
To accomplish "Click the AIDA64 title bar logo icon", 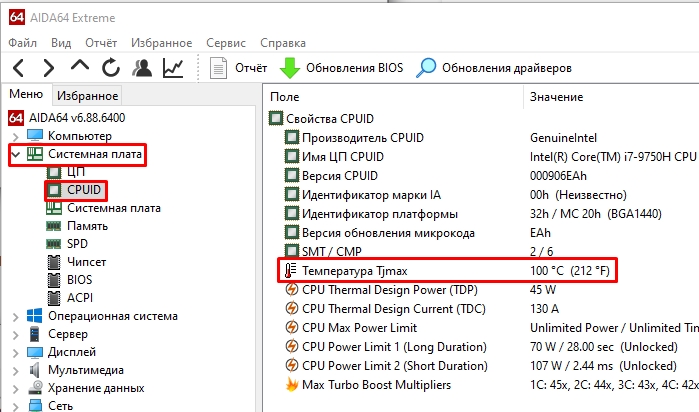I will 16,17.
